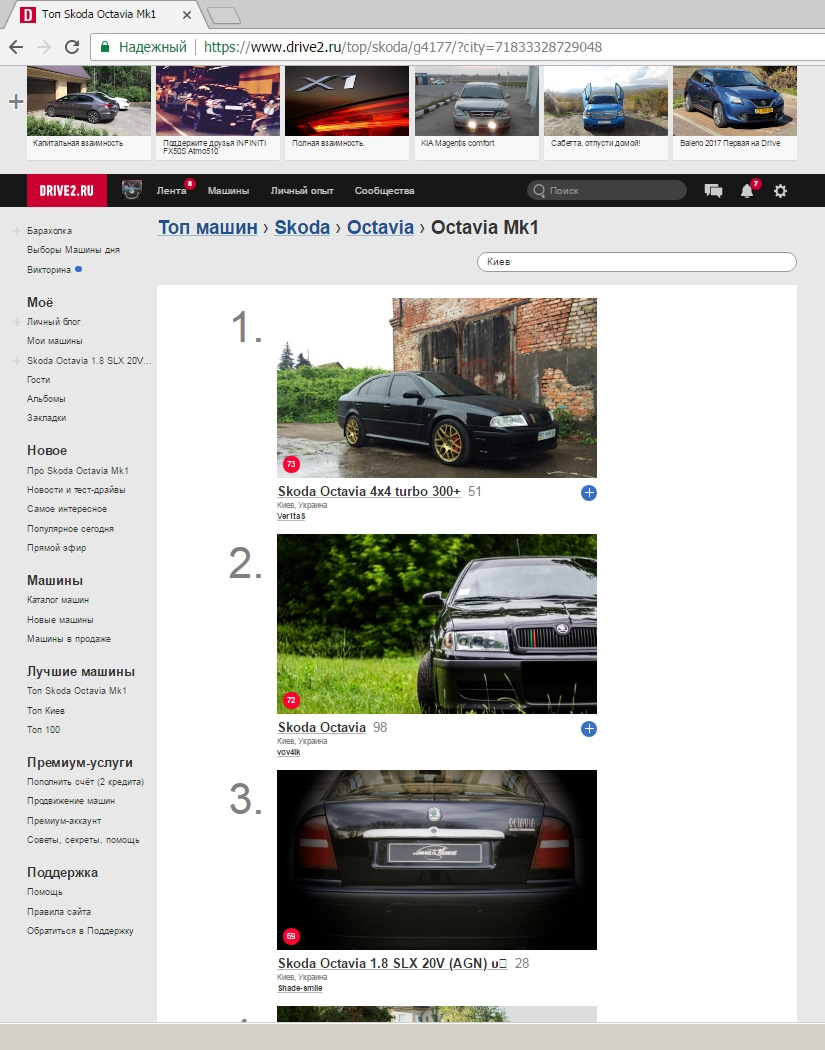Click the city filter field showing Киев

pyautogui.click(x=637, y=262)
